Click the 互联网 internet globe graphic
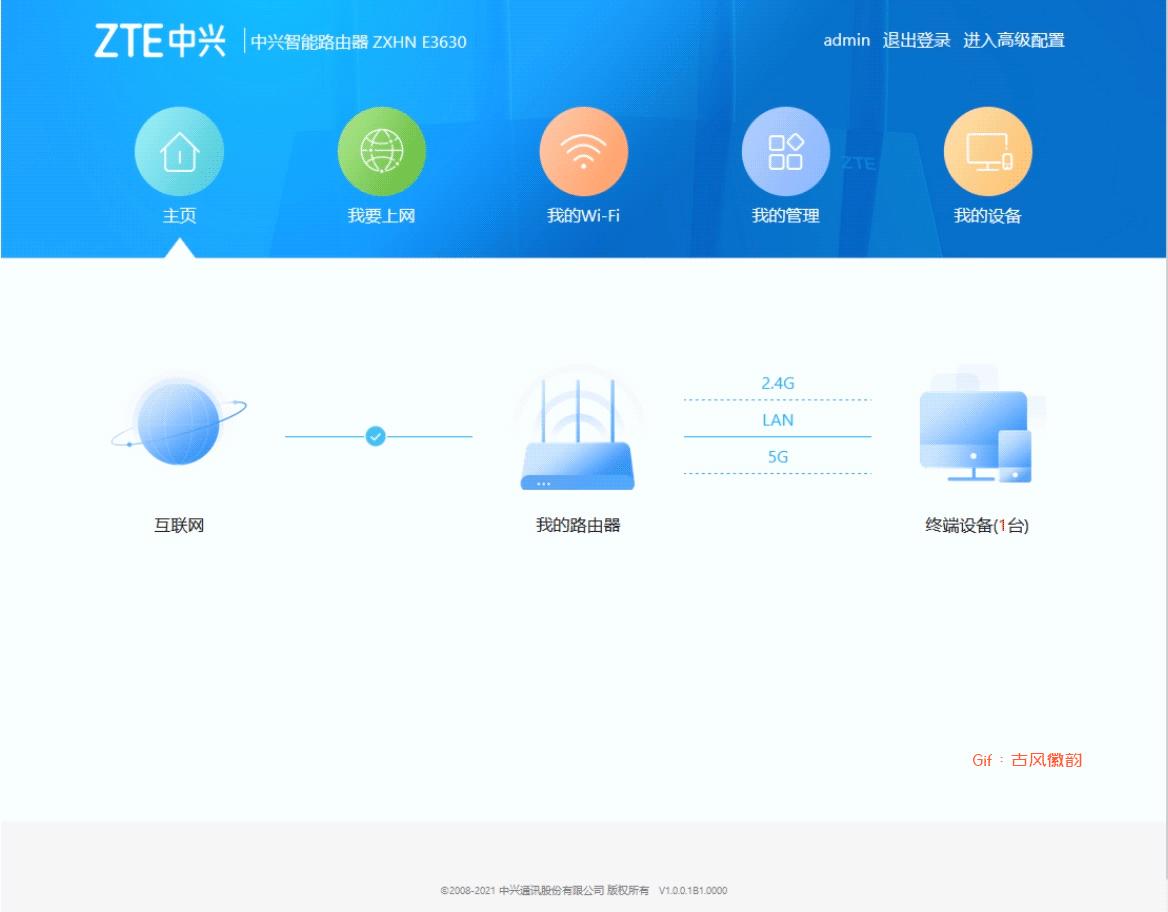The width and height of the screenshot is (1168, 912). (x=177, y=424)
